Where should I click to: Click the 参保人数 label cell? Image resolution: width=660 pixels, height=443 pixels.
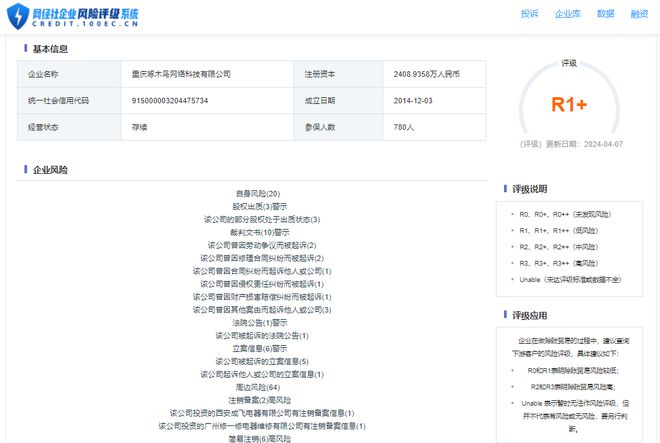tap(338, 127)
